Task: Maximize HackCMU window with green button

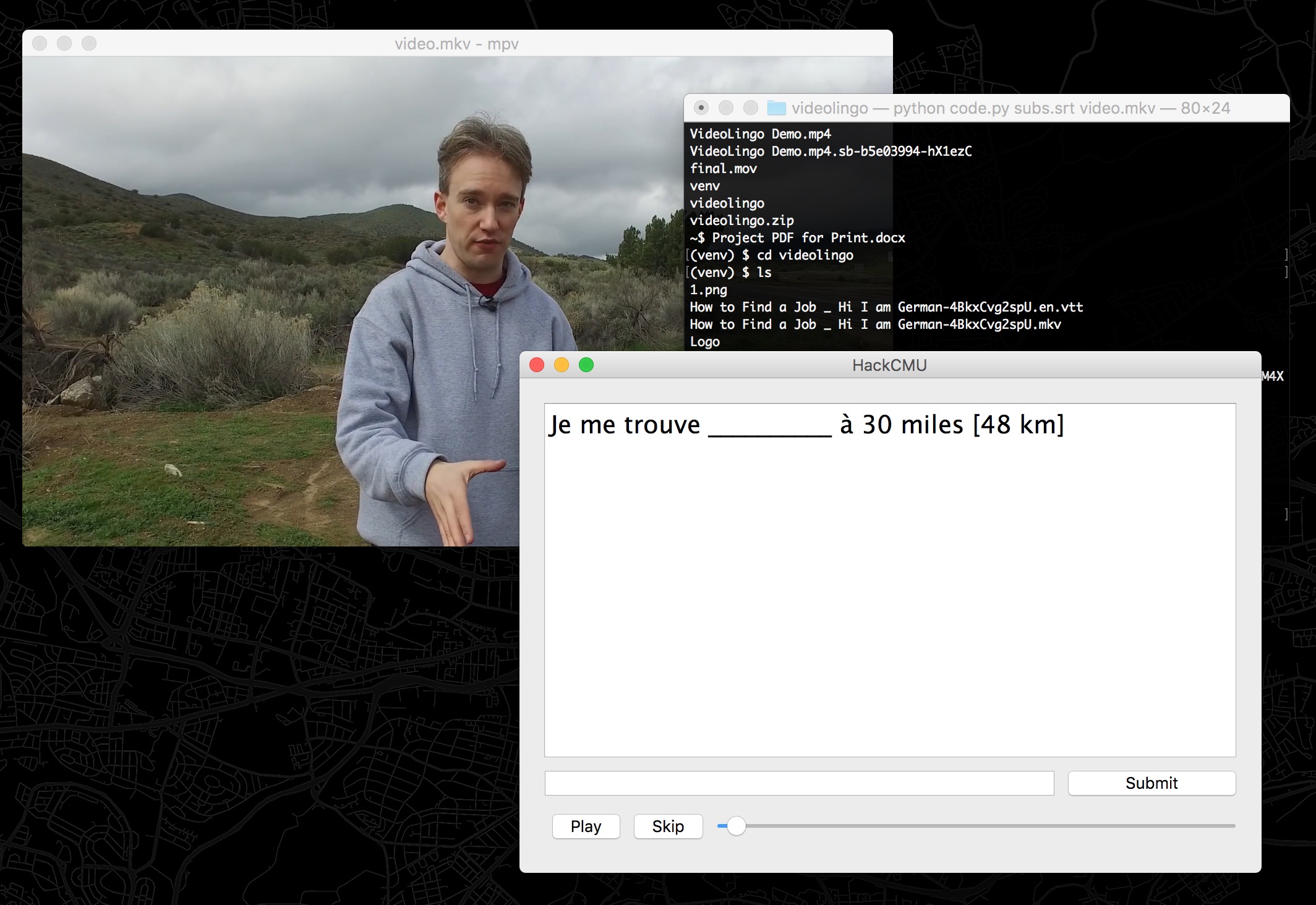Action: (586, 365)
